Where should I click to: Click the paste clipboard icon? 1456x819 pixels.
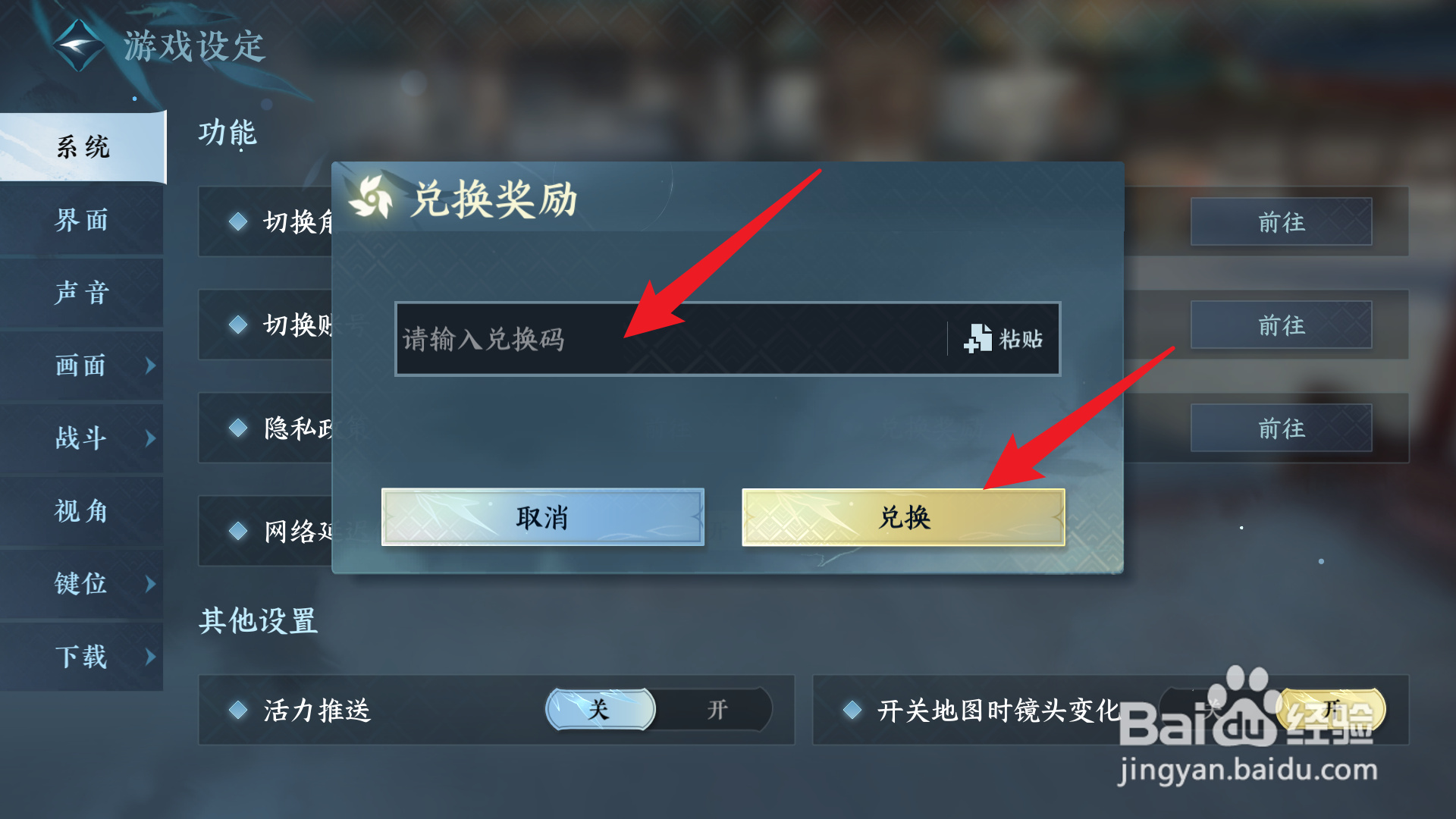click(x=977, y=338)
